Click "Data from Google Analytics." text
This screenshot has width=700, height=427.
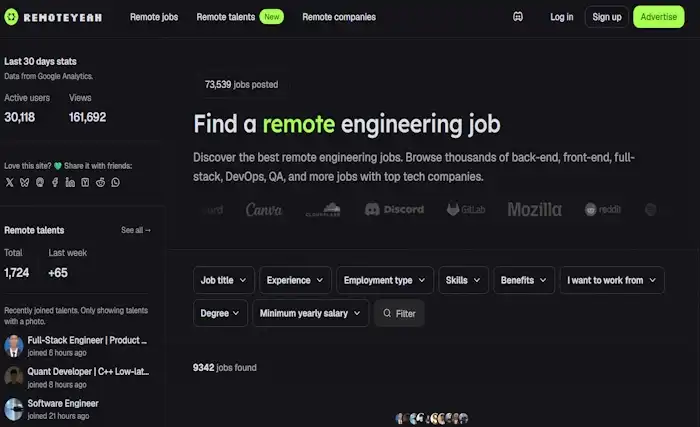[49, 76]
